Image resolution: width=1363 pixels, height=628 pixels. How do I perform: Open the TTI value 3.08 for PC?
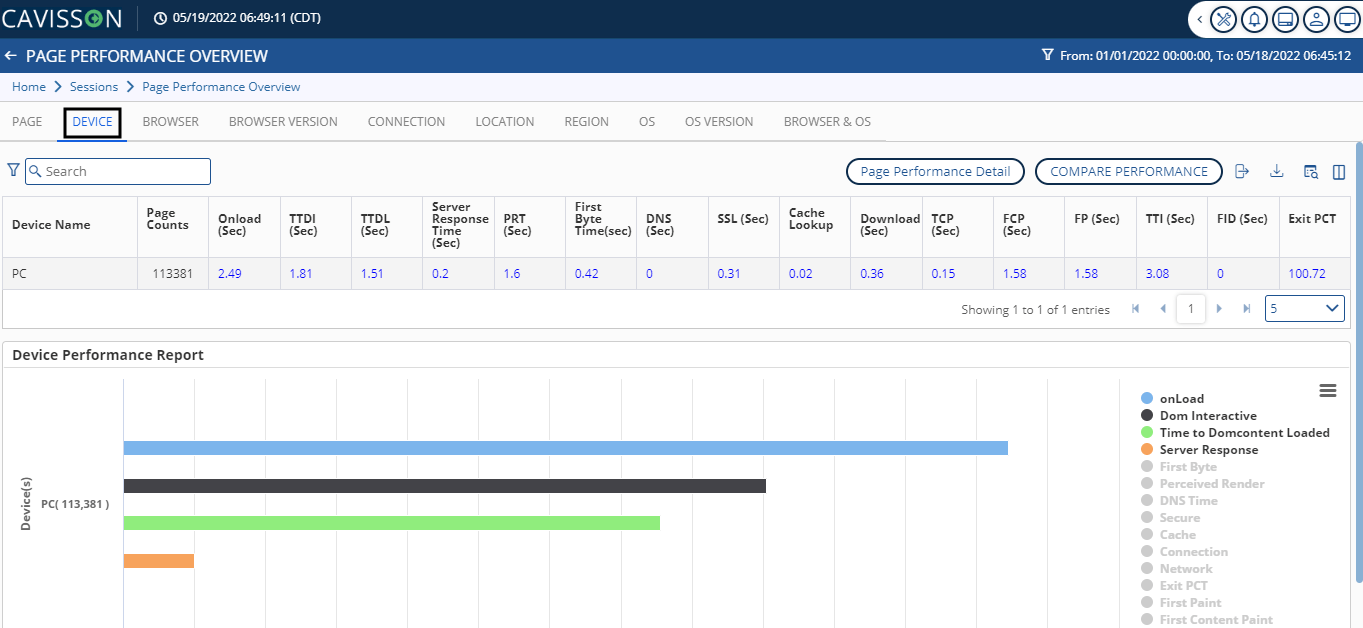(x=1158, y=274)
